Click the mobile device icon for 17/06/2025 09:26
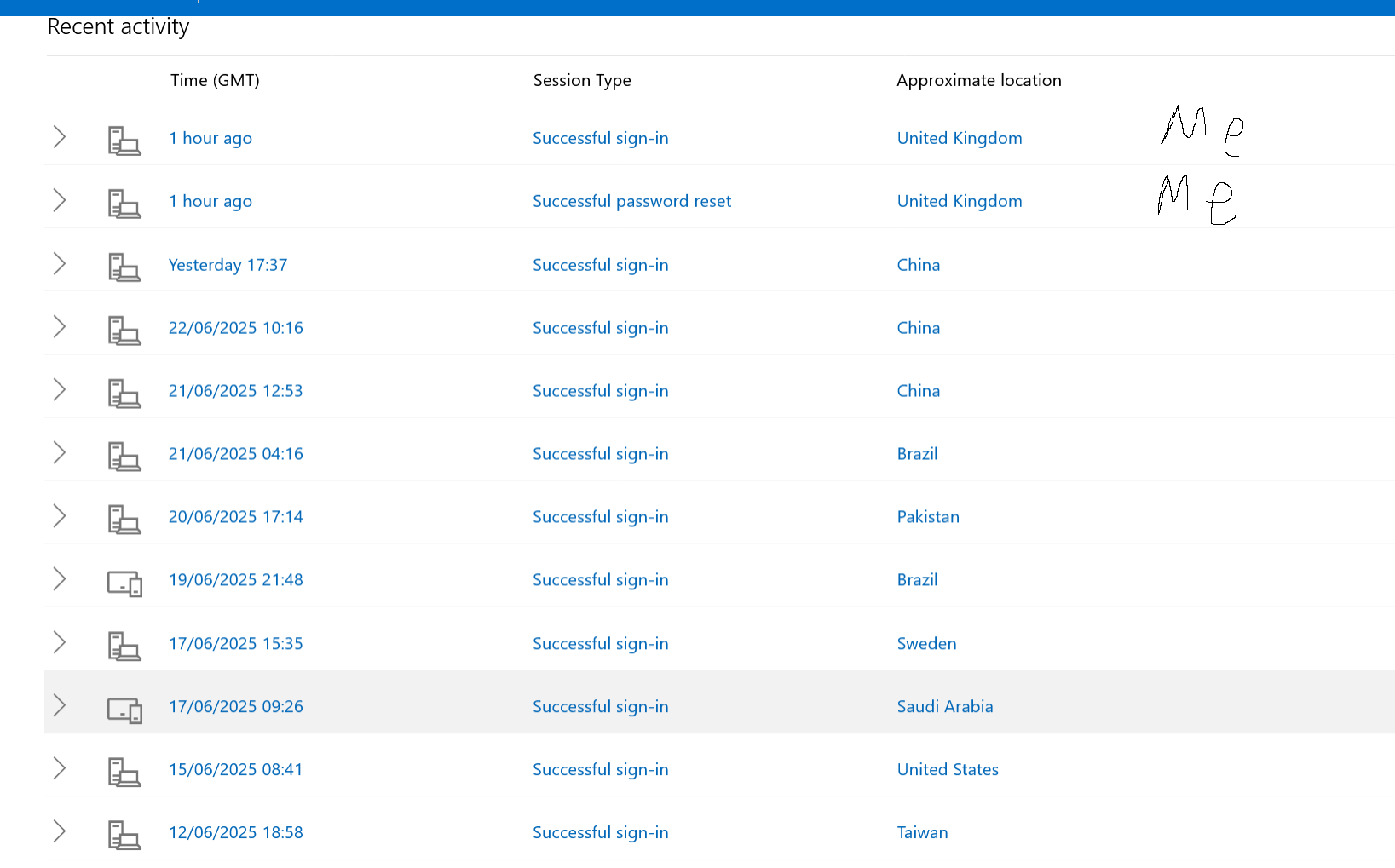The height and width of the screenshot is (868, 1395). point(124,710)
